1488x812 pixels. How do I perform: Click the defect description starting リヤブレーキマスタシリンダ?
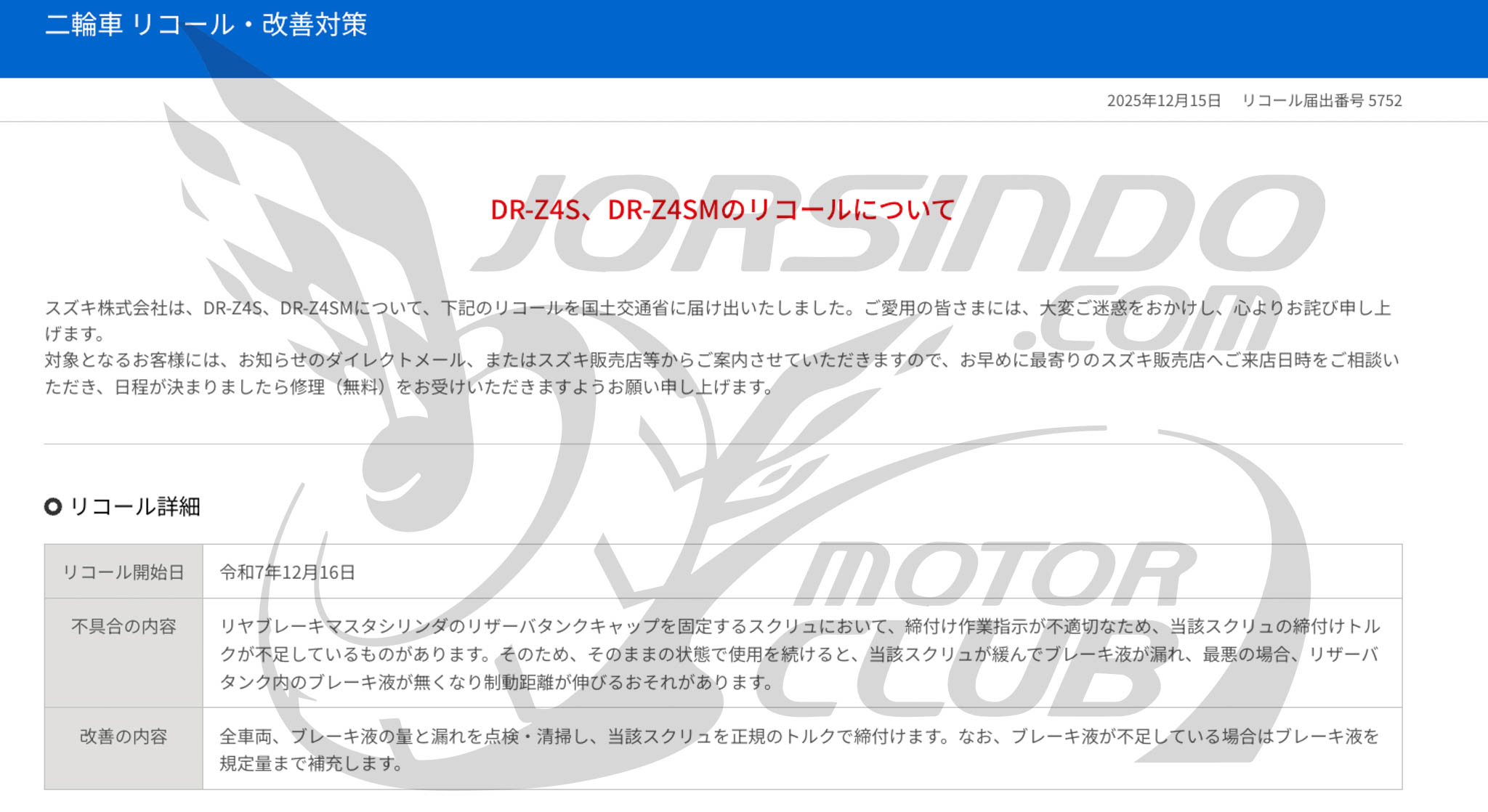(x=800, y=654)
